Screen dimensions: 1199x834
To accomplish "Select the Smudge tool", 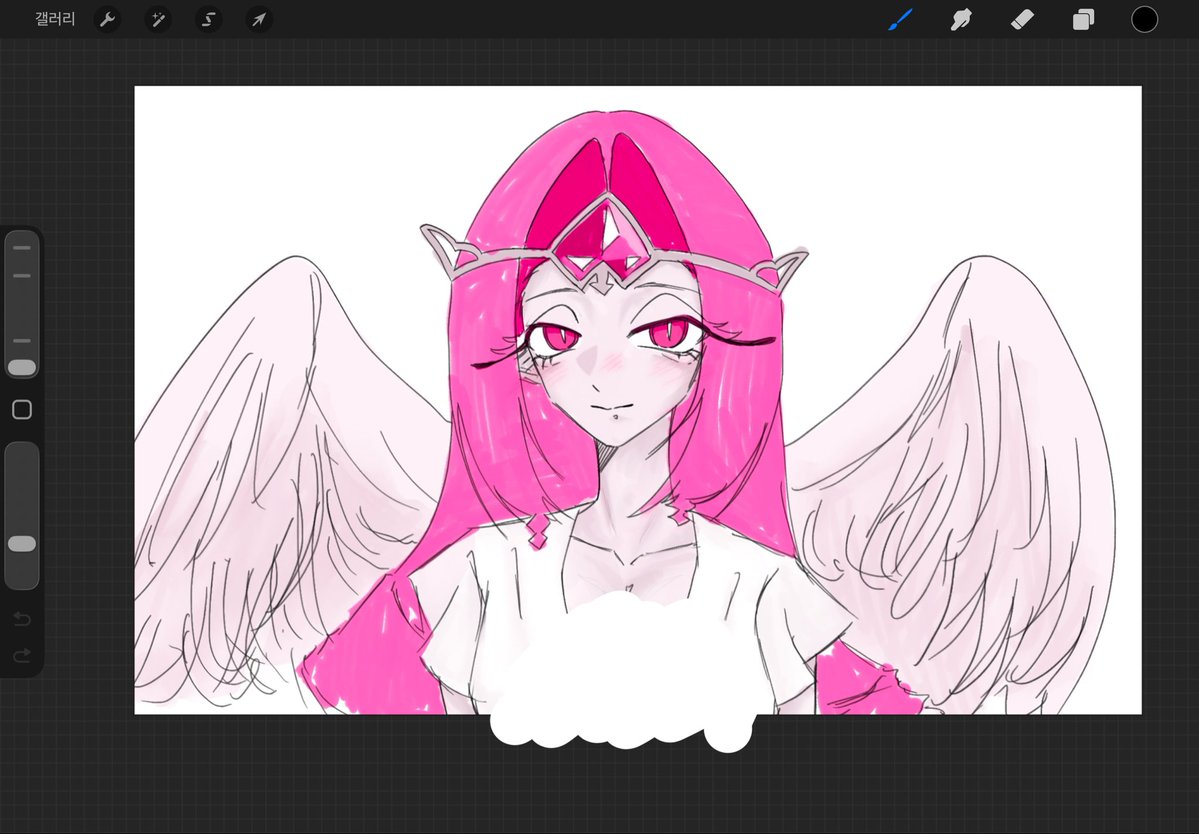I will click(961, 19).
